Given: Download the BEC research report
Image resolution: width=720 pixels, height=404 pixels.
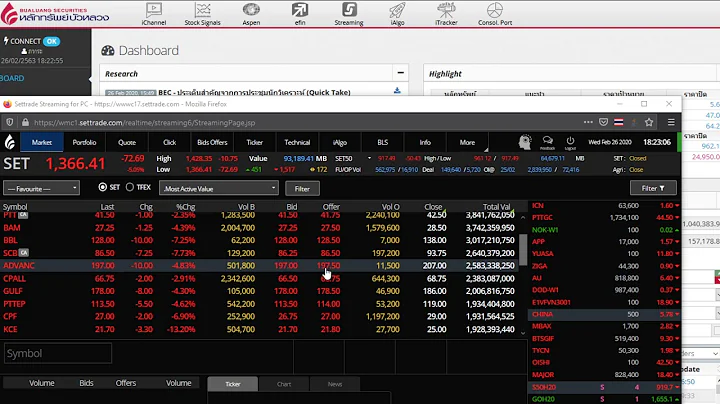Looking at the screenshot, I should coord(397,91).
